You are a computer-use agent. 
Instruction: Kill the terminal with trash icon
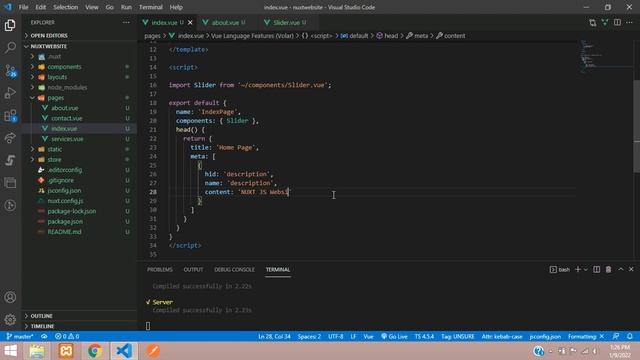click(x=608, y=269)
